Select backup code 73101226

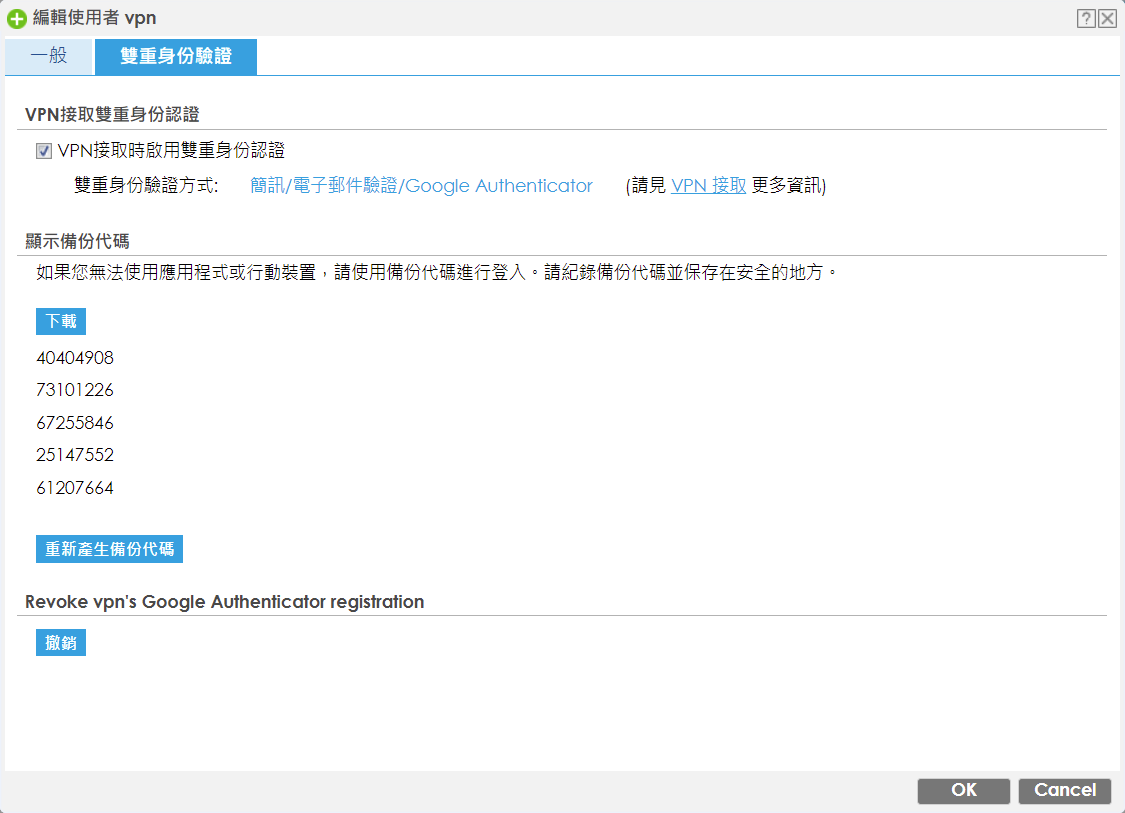(x=75, y=390)
